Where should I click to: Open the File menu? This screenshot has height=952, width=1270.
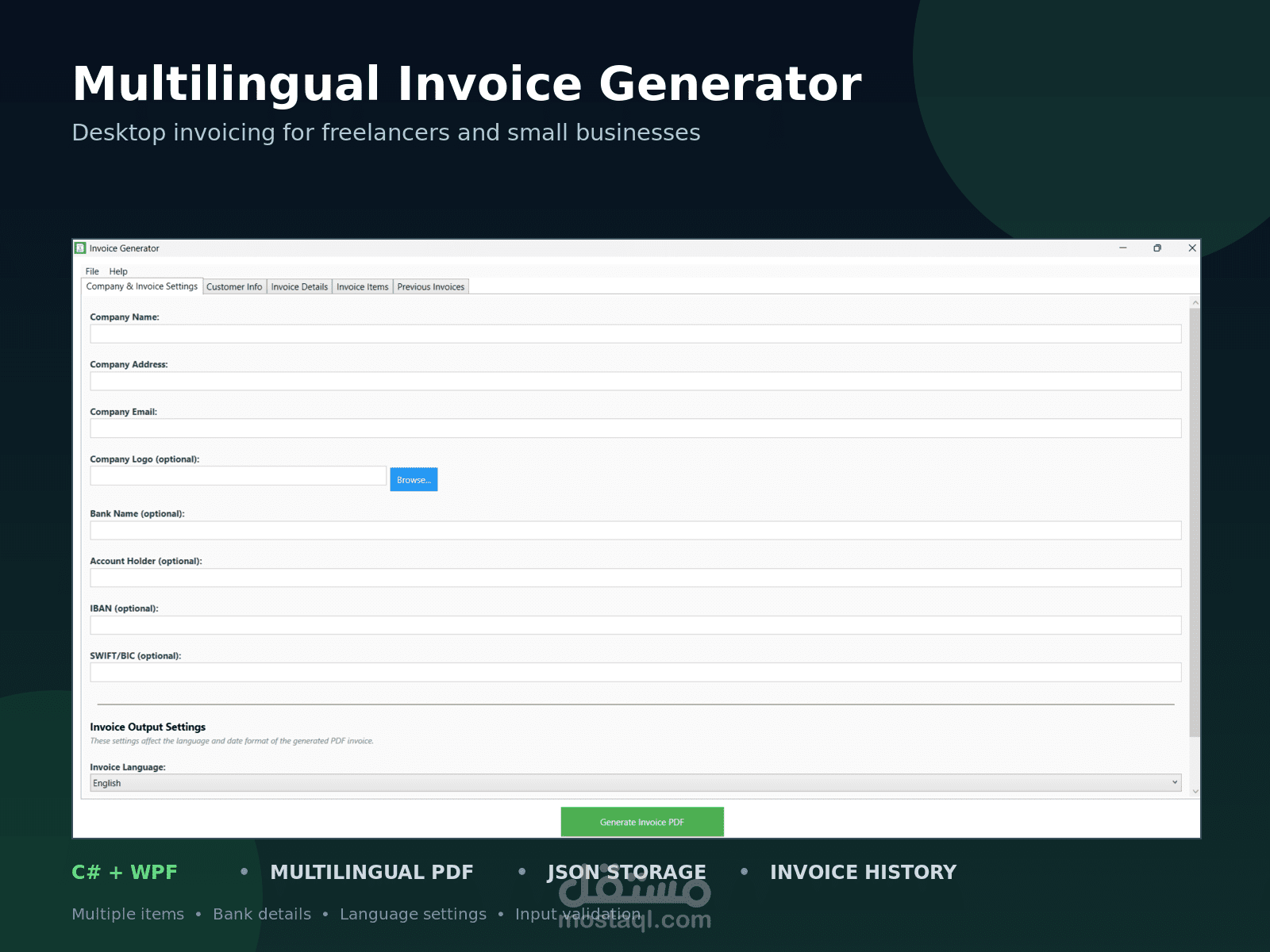[92, 271]
